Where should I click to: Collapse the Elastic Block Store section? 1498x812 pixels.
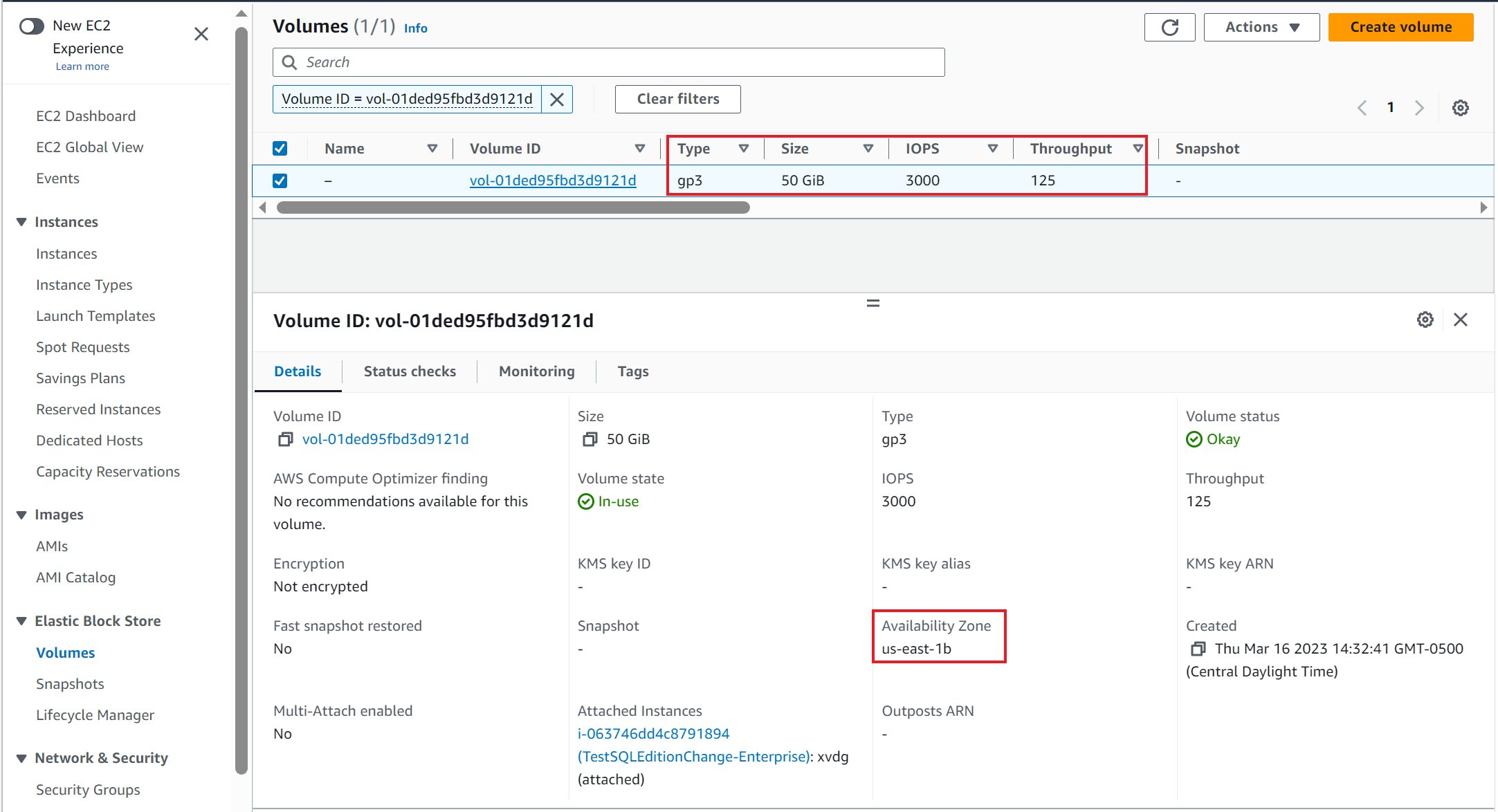tap(20, 620)
